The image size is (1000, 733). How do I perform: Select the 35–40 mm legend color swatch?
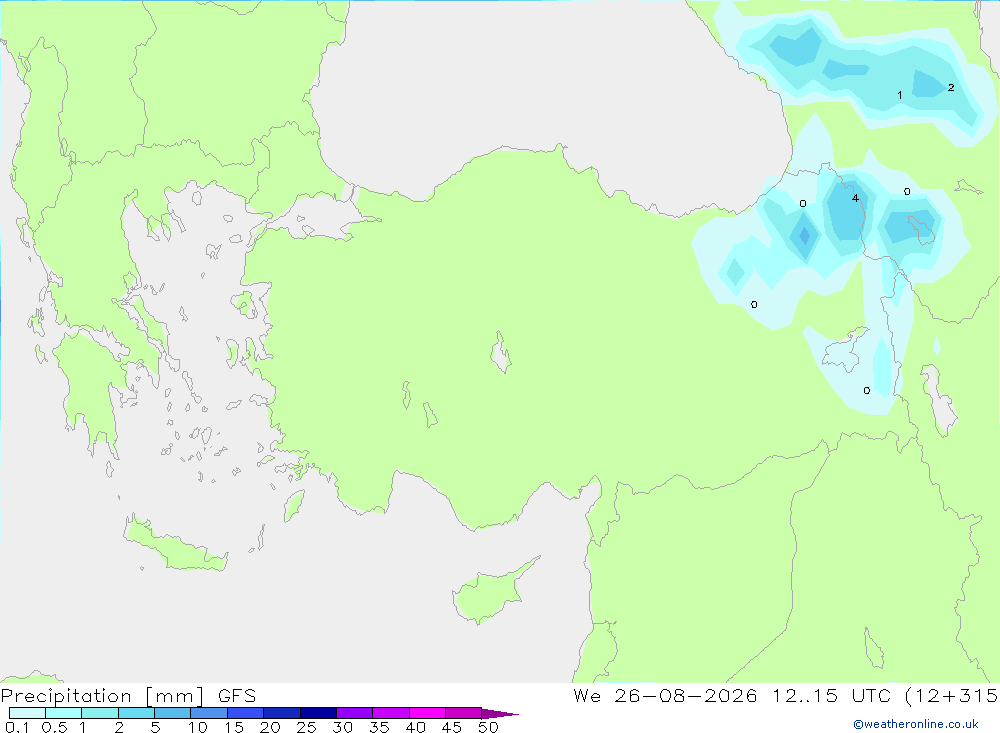coord(391,713)
